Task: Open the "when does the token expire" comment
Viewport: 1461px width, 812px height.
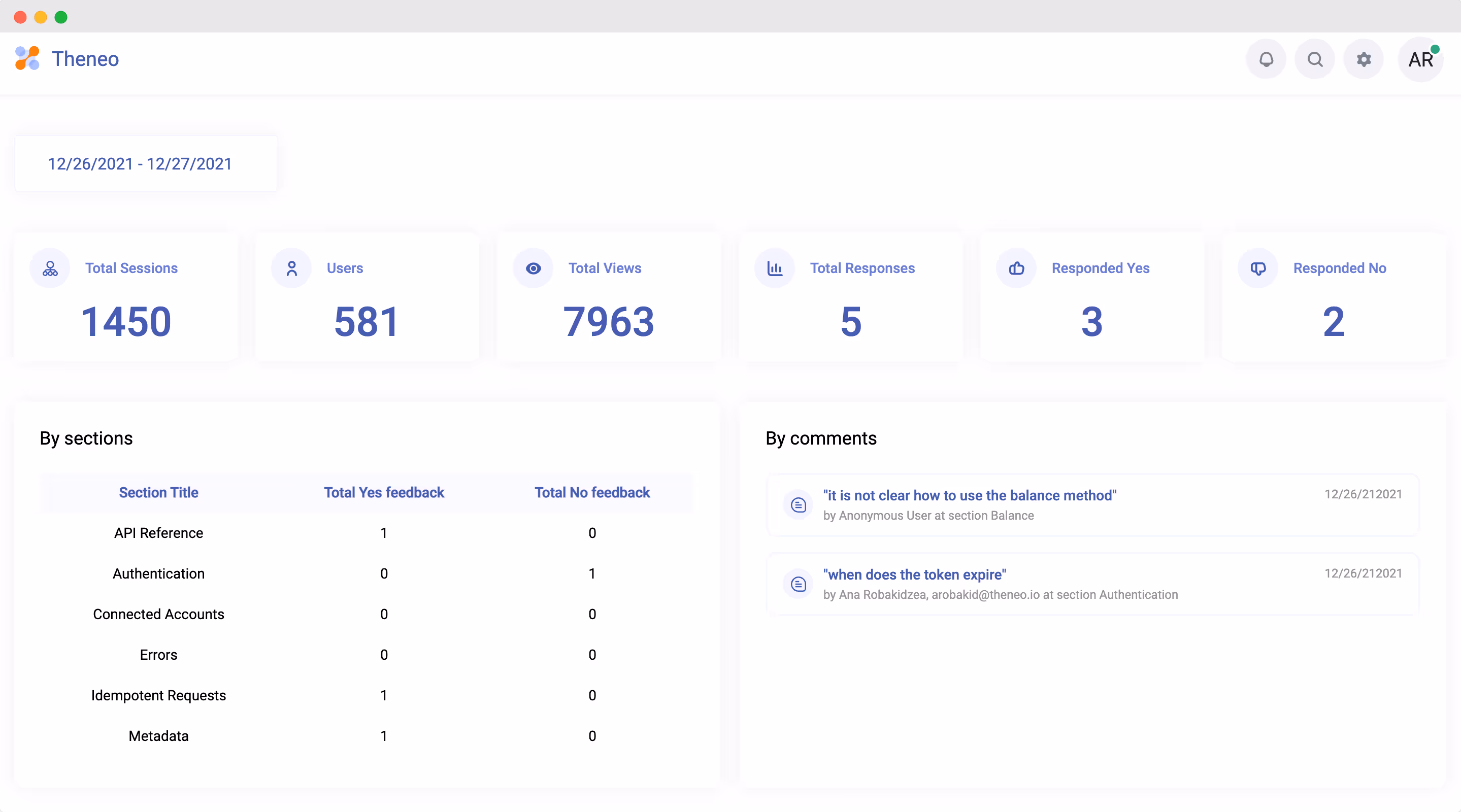Action: 914,574
